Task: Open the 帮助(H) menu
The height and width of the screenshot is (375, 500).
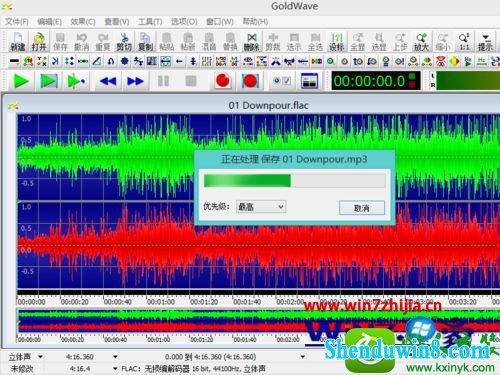Action: click(x=255, y=22)
